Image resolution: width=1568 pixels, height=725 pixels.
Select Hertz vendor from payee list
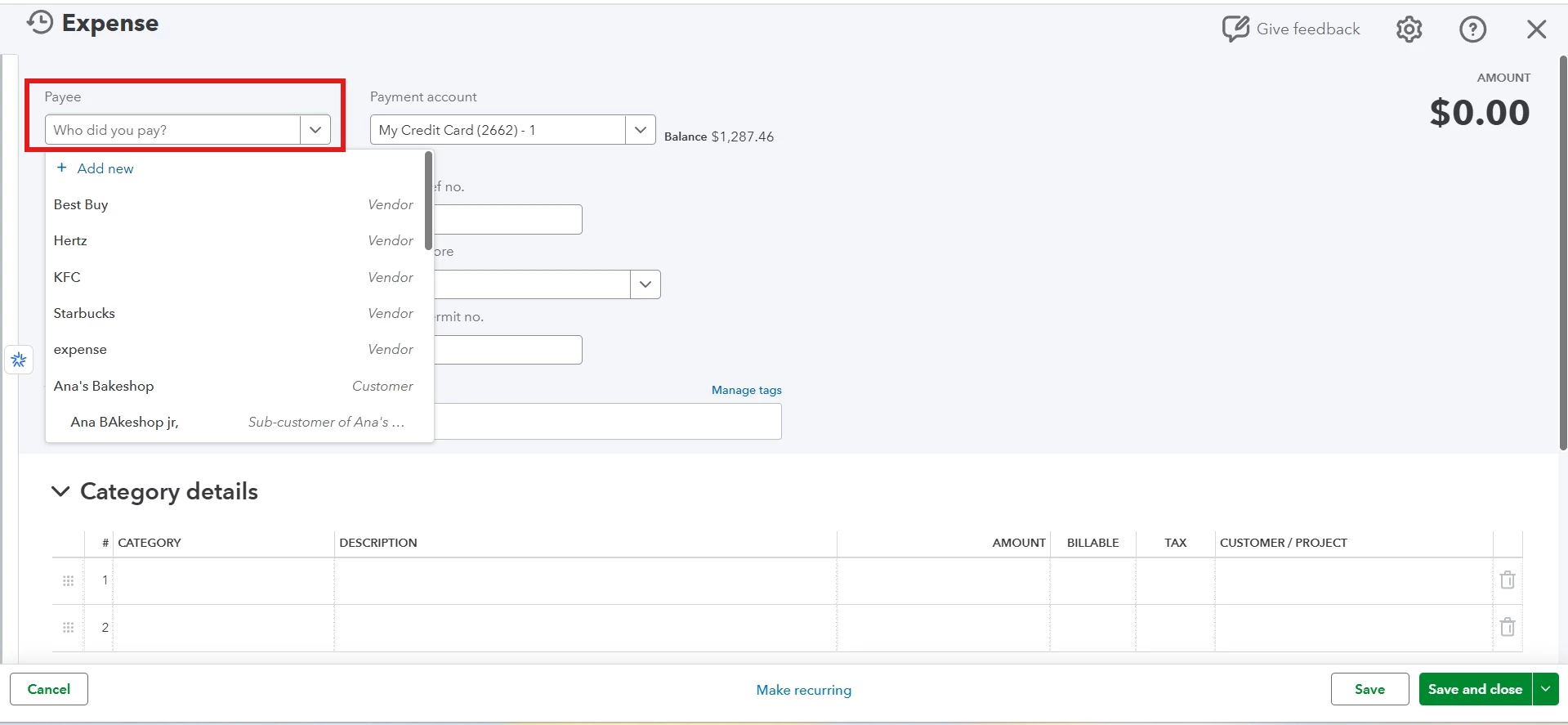pyautogui.click(x=234, y=240)
